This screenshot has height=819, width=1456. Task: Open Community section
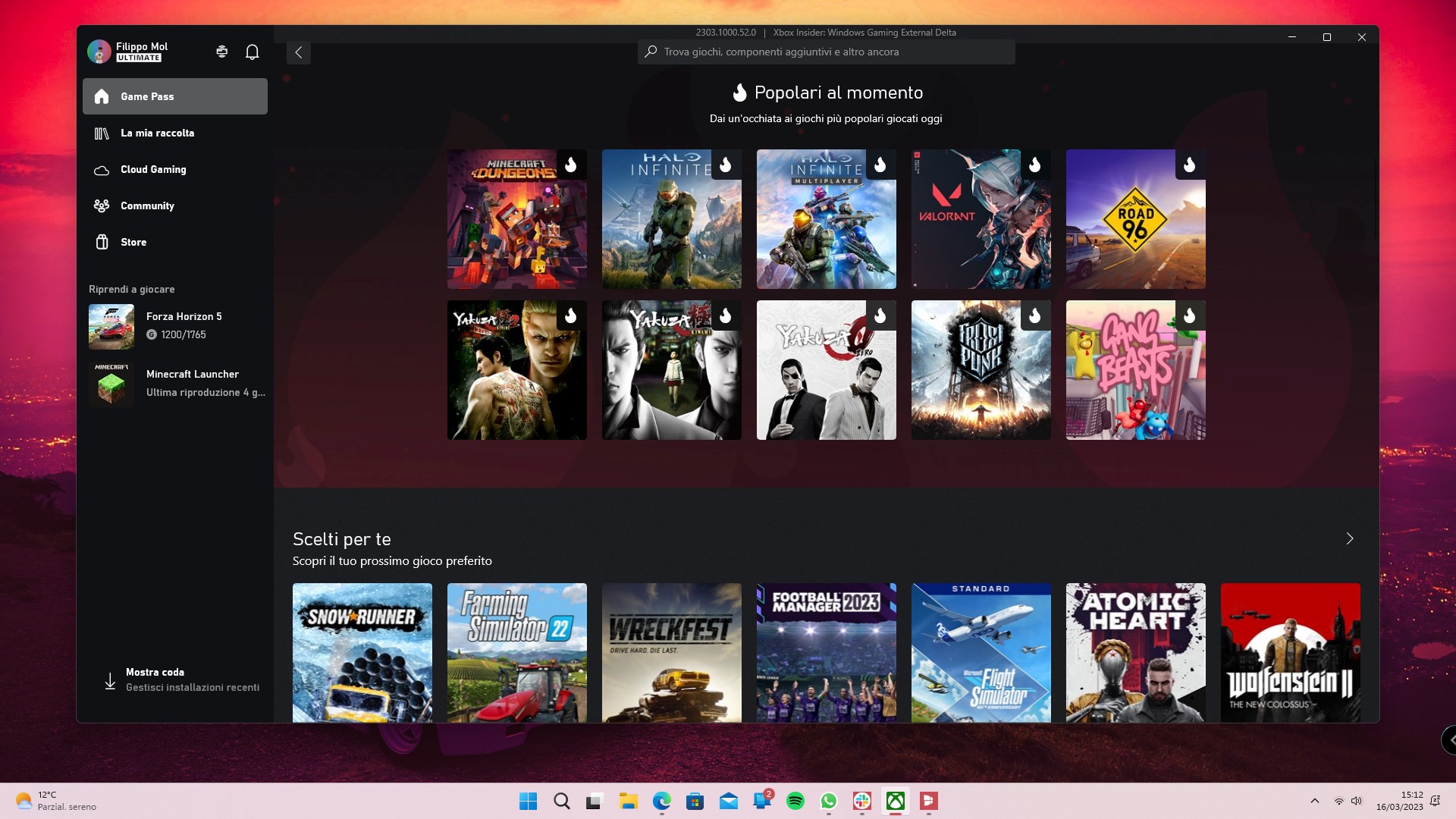[175, 206]
